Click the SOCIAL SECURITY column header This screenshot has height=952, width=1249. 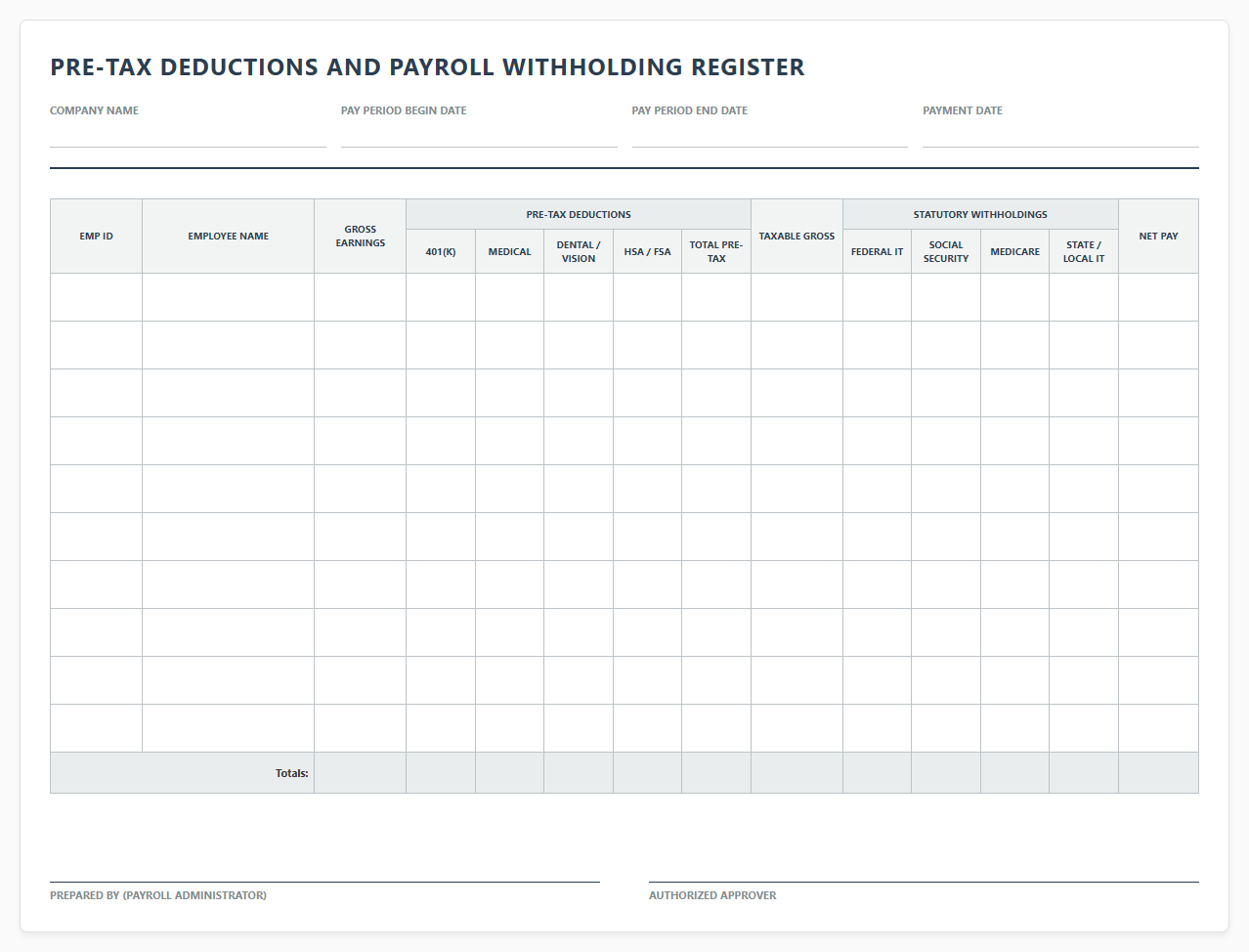point(946,251)
